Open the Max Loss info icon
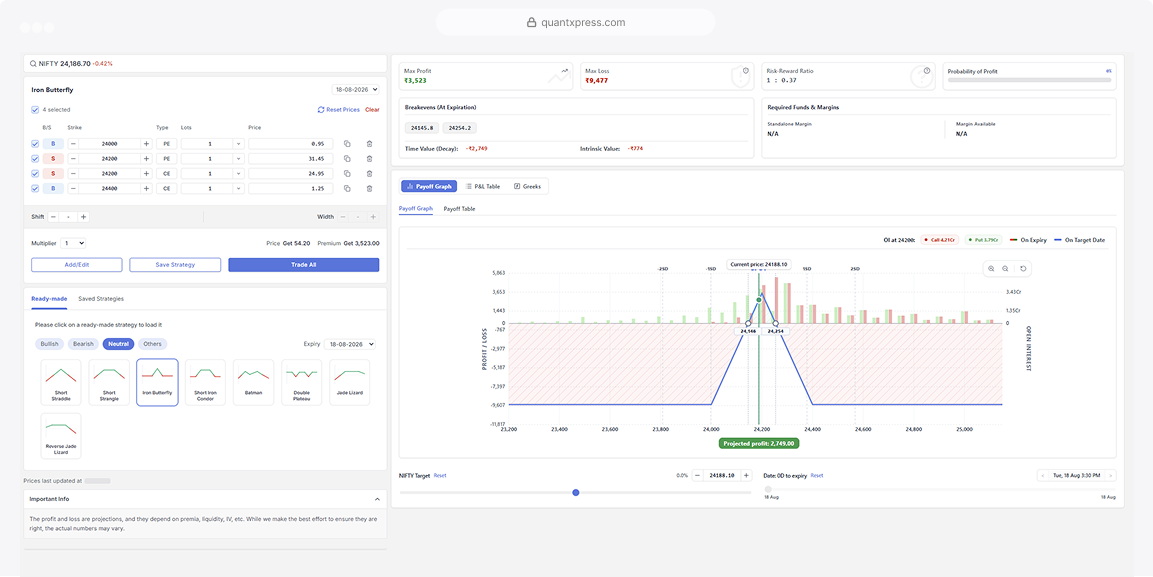 tap(746, 71)
